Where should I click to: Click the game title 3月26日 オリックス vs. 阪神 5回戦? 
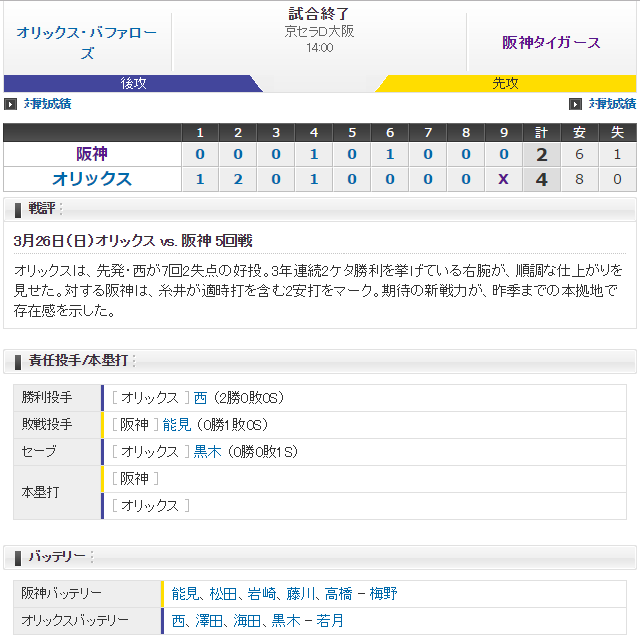[133, 241]
